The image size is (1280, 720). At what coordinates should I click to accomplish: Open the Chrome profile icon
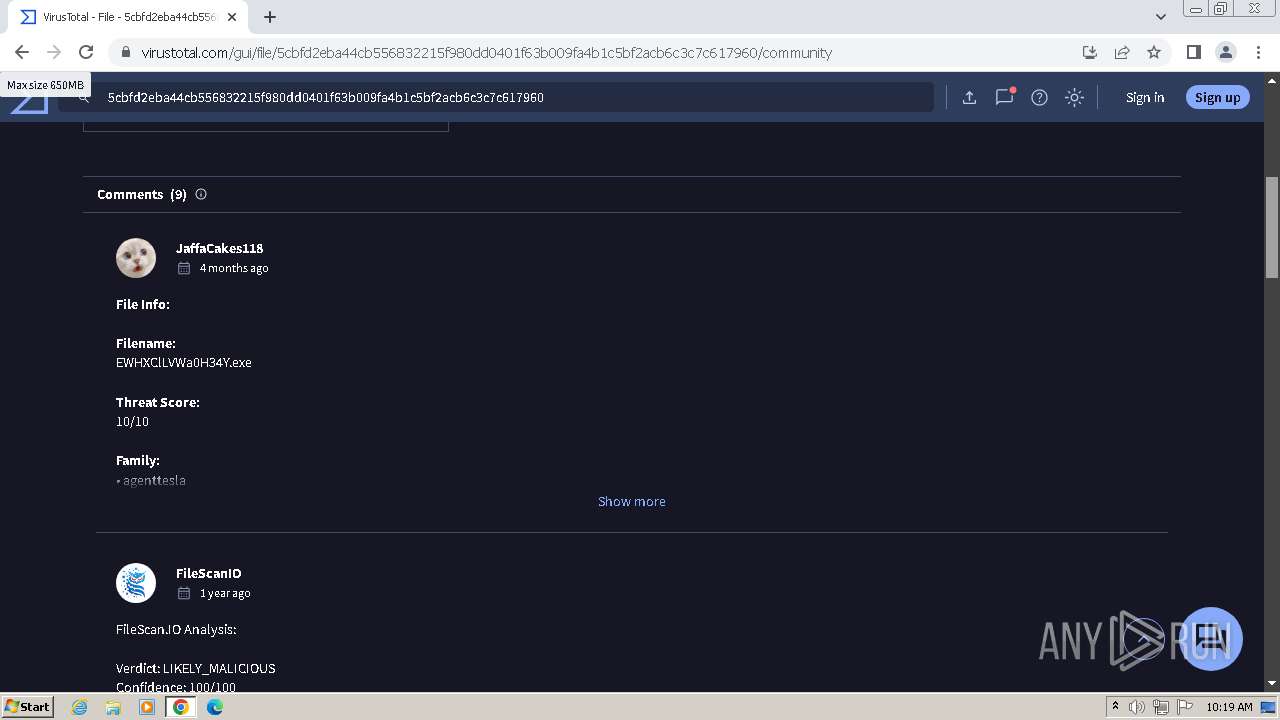click(1225, 52)
